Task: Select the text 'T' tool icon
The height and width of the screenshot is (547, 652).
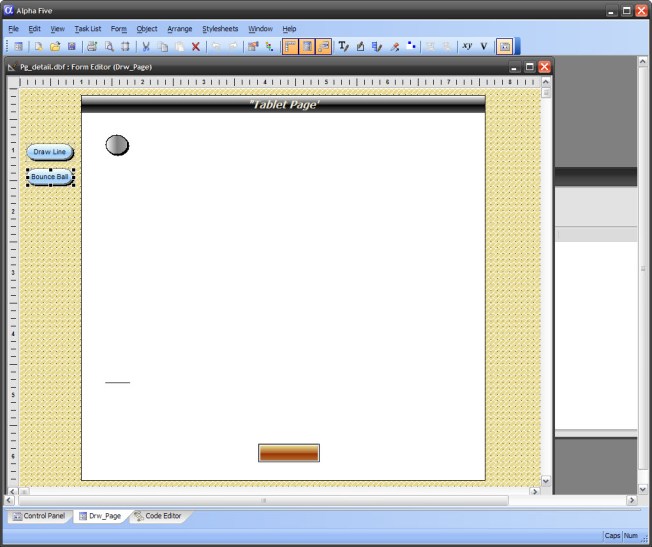Action: [343, 47]
